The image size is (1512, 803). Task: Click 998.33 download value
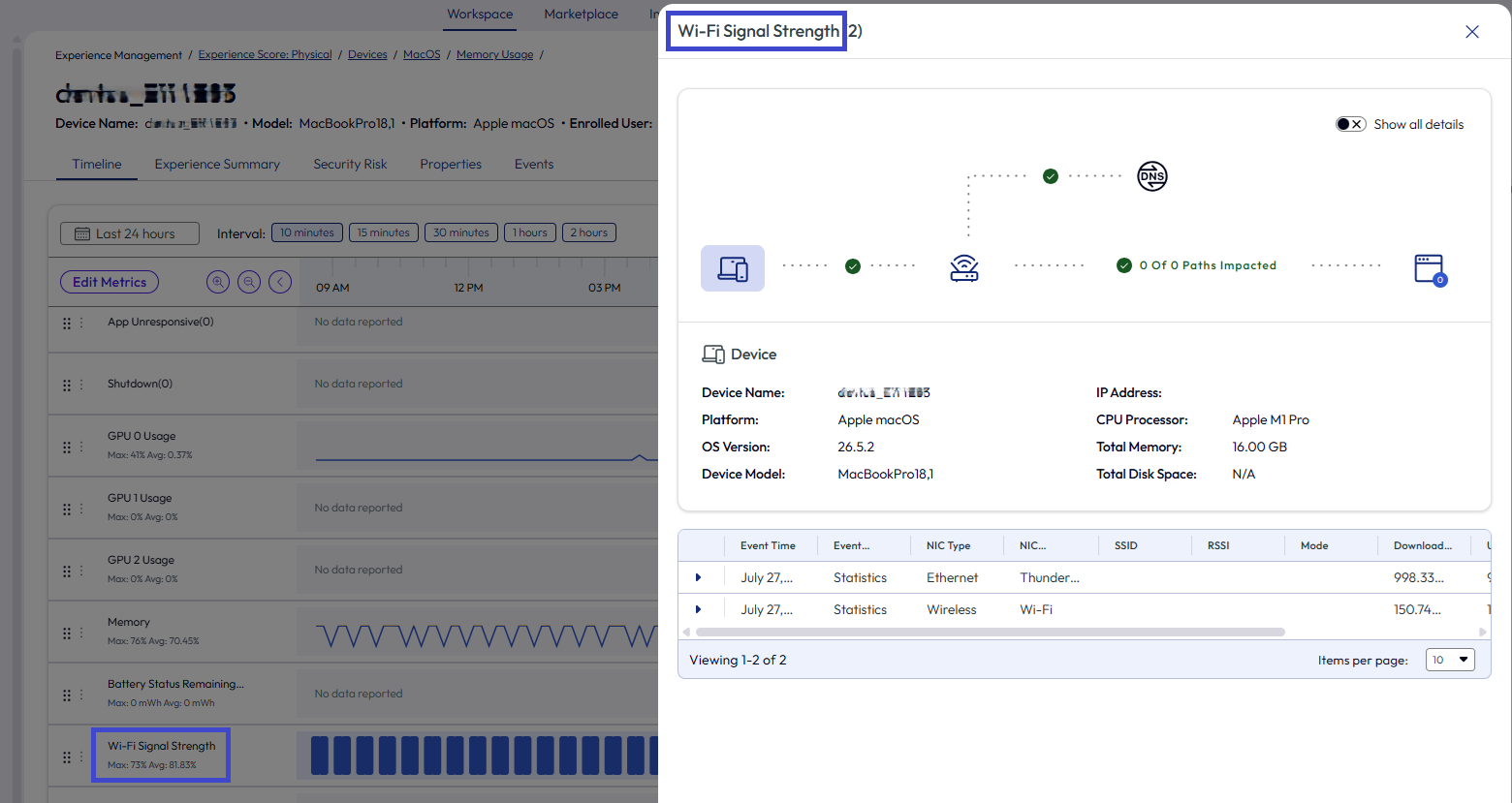coord(1419,577)
